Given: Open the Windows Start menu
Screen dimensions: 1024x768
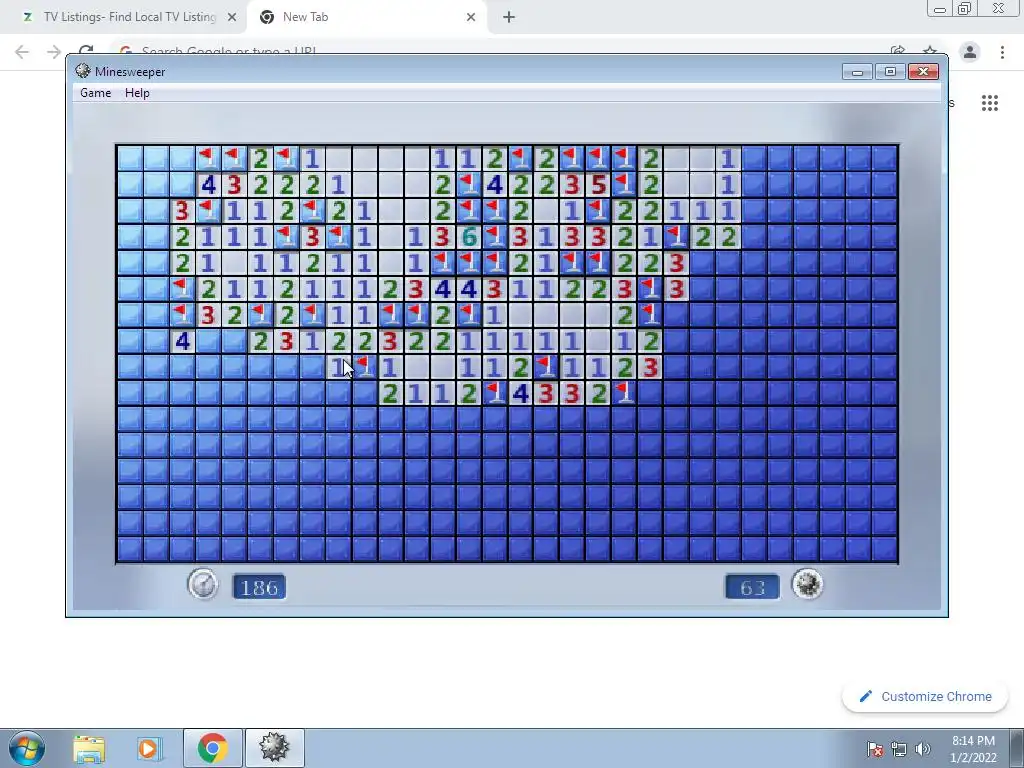Looking at the screenshot, I should pos(26,748).
